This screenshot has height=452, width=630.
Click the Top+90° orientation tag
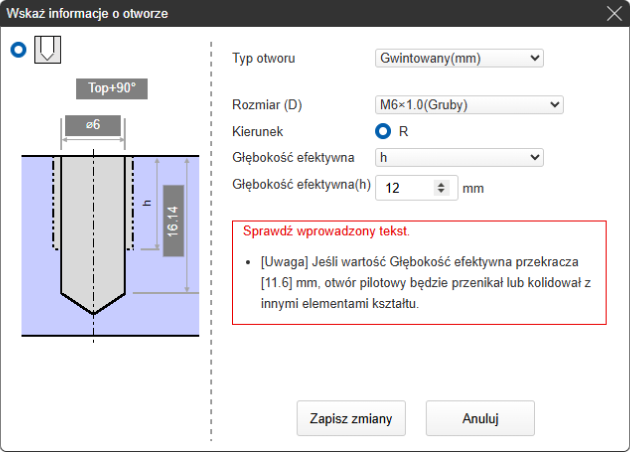click(112, 88)
